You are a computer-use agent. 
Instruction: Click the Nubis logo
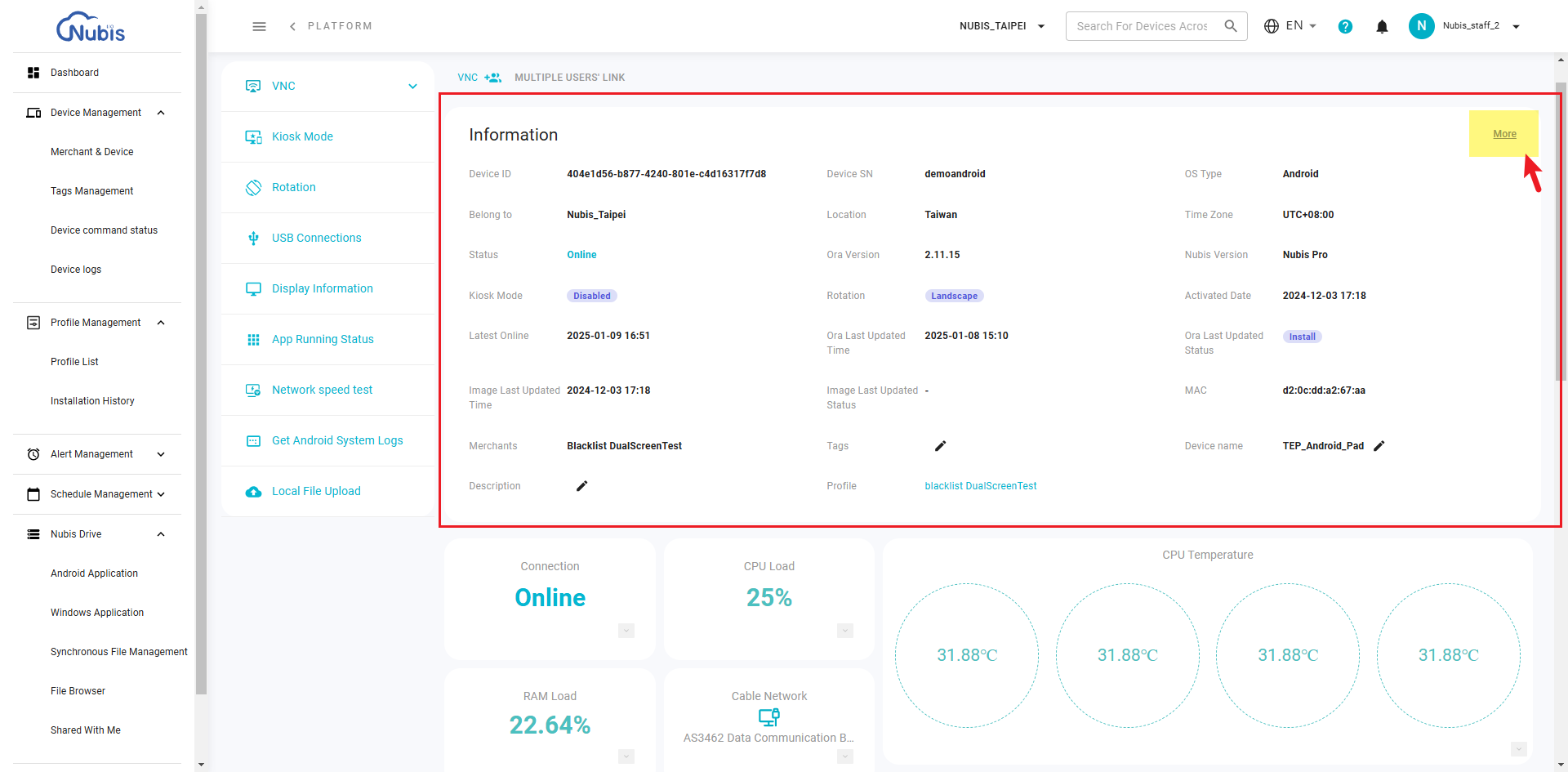click(x=91, y=27)
